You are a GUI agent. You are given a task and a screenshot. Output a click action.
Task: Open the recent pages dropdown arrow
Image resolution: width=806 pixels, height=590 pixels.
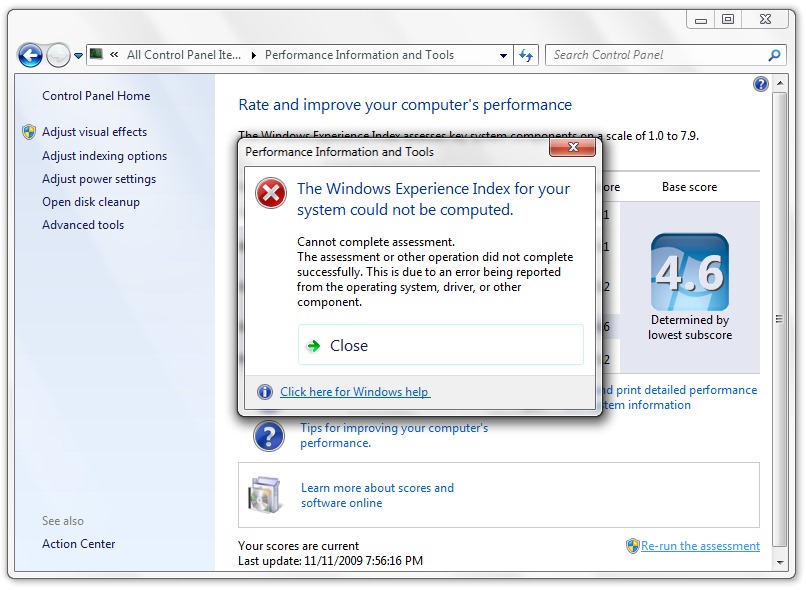click(78, 56)
